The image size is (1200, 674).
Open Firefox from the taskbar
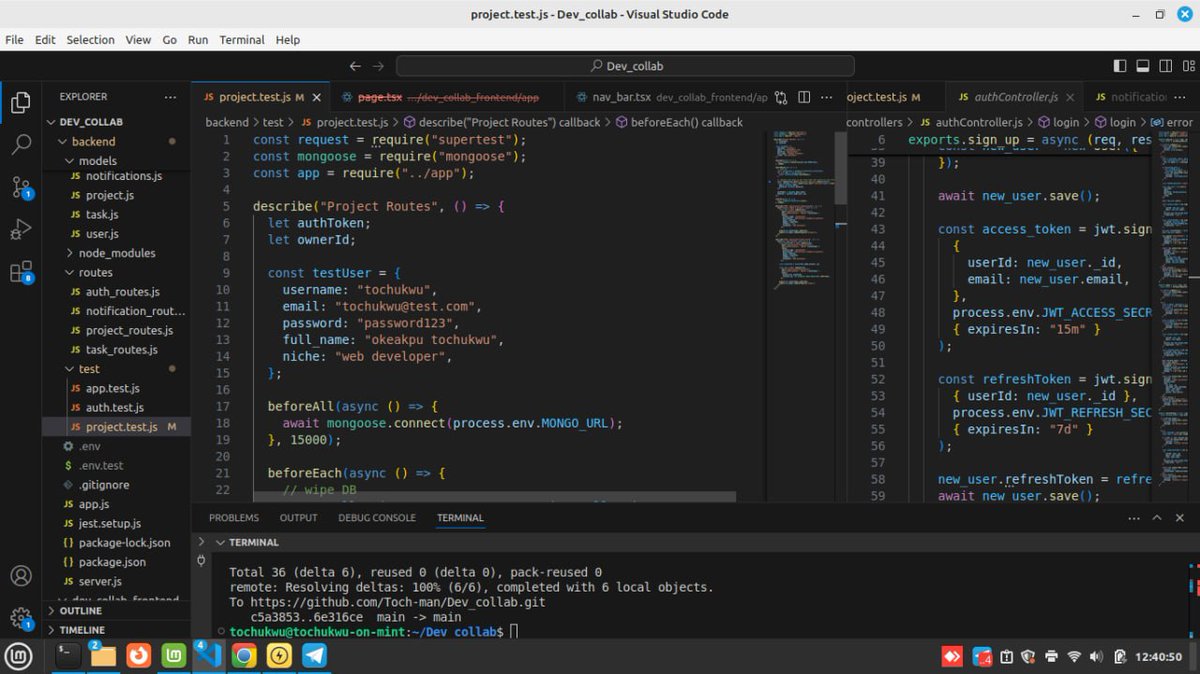click(139, 656)
